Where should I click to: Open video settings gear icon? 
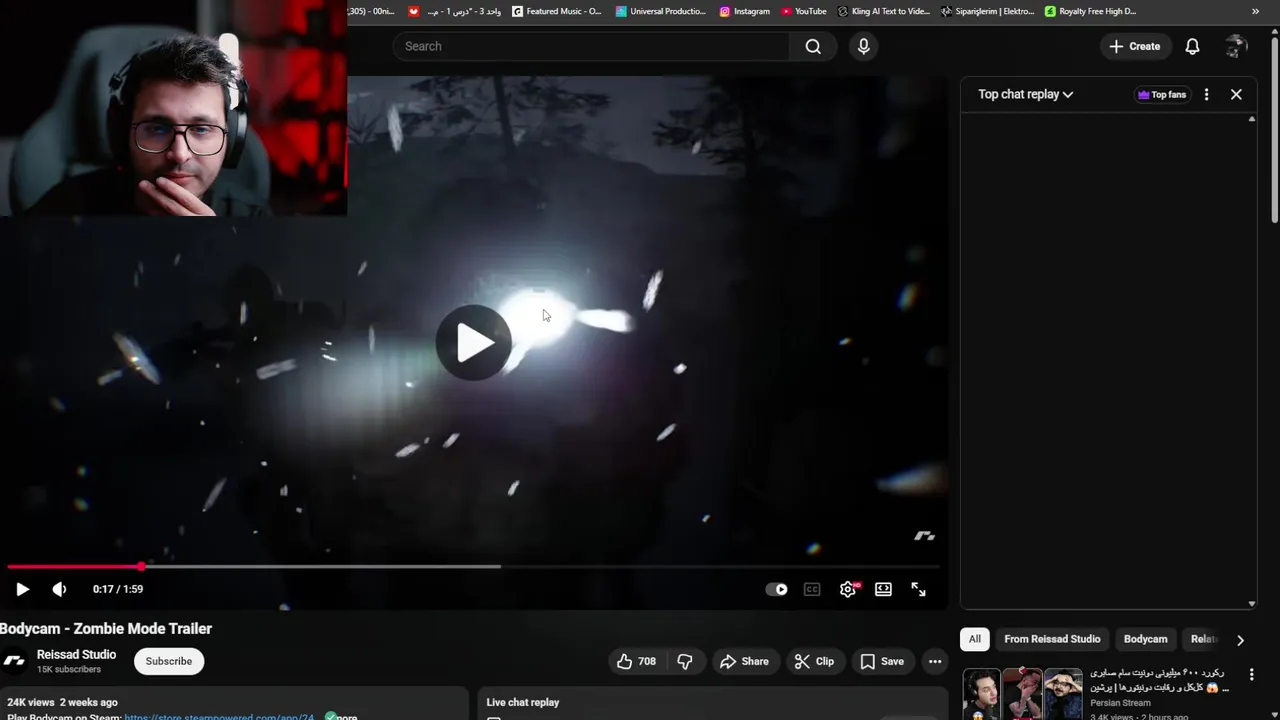coord(848,589)
